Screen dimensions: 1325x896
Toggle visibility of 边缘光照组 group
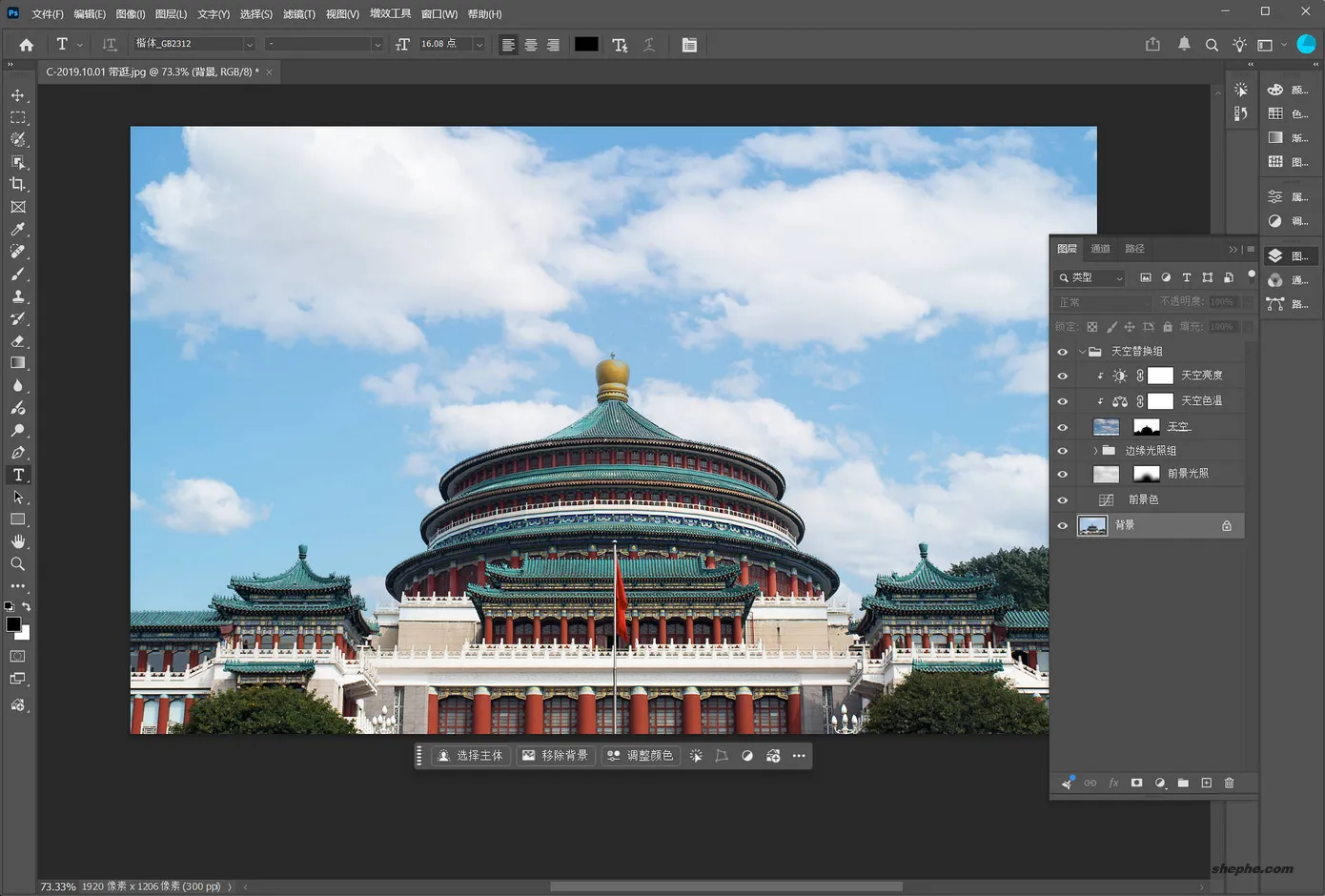(x=1062, y=451)
